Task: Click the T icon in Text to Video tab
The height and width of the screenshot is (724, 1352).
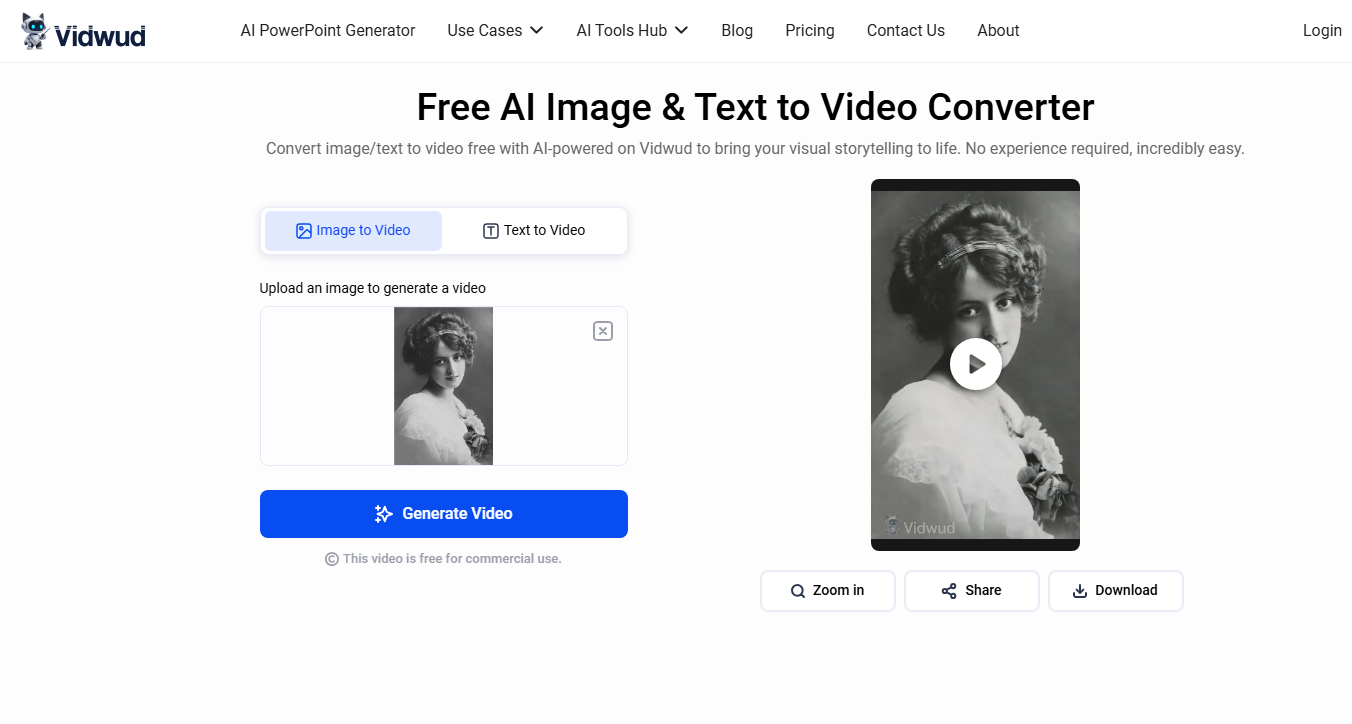Action: coord(491,231)
